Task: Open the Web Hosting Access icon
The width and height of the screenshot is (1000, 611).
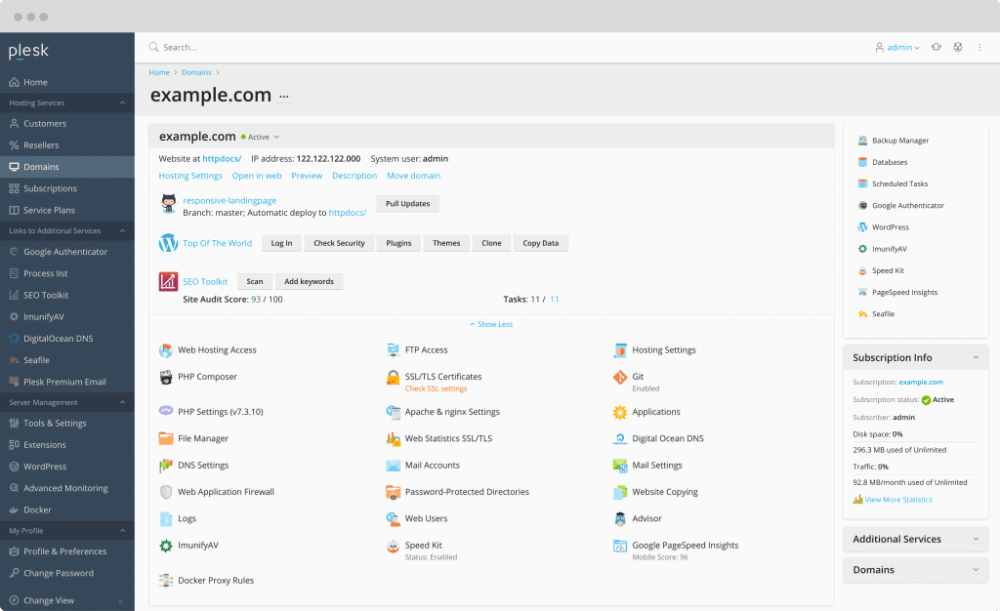Action: coord(166,350)
